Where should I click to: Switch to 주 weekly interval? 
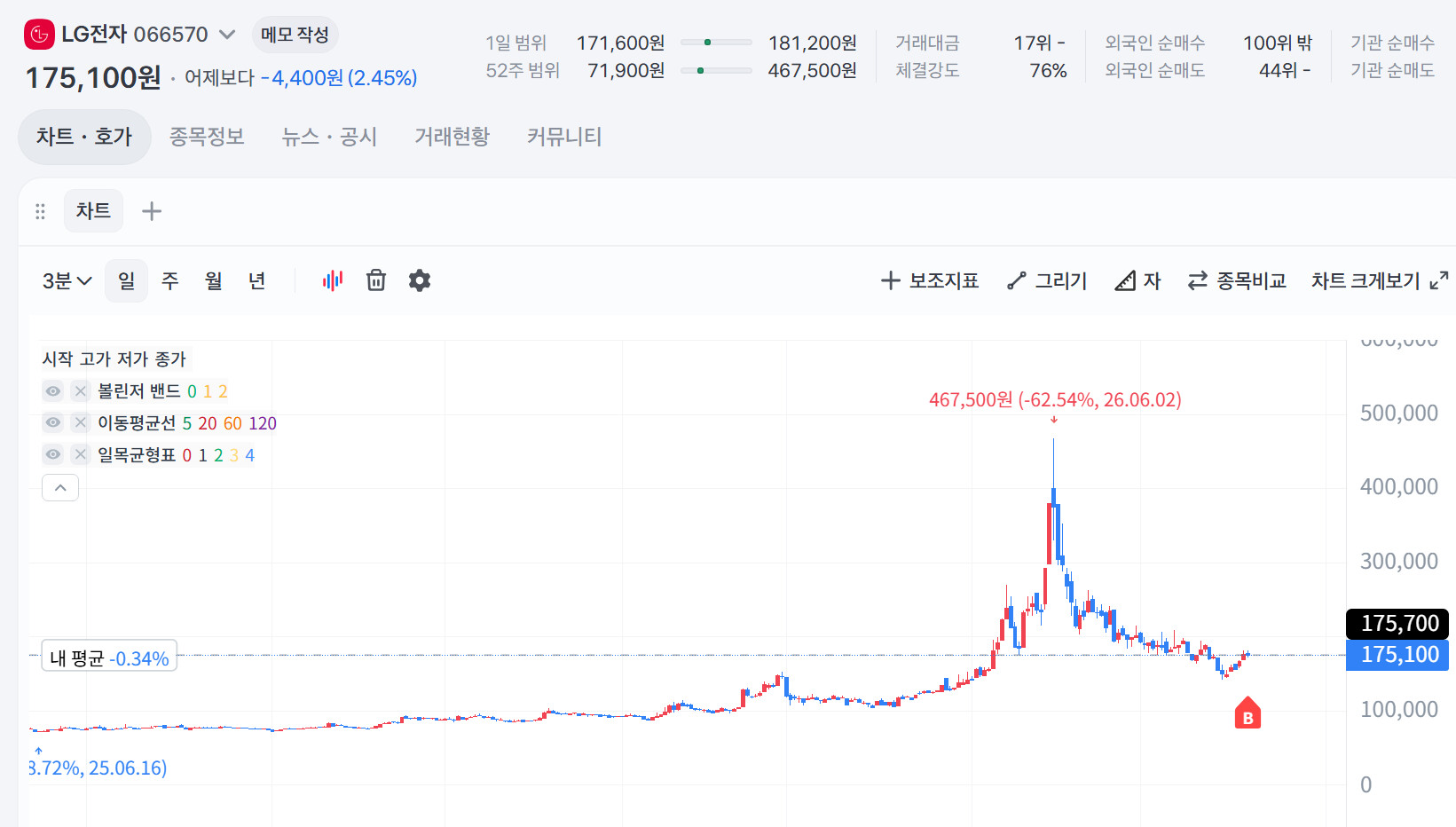169,280
